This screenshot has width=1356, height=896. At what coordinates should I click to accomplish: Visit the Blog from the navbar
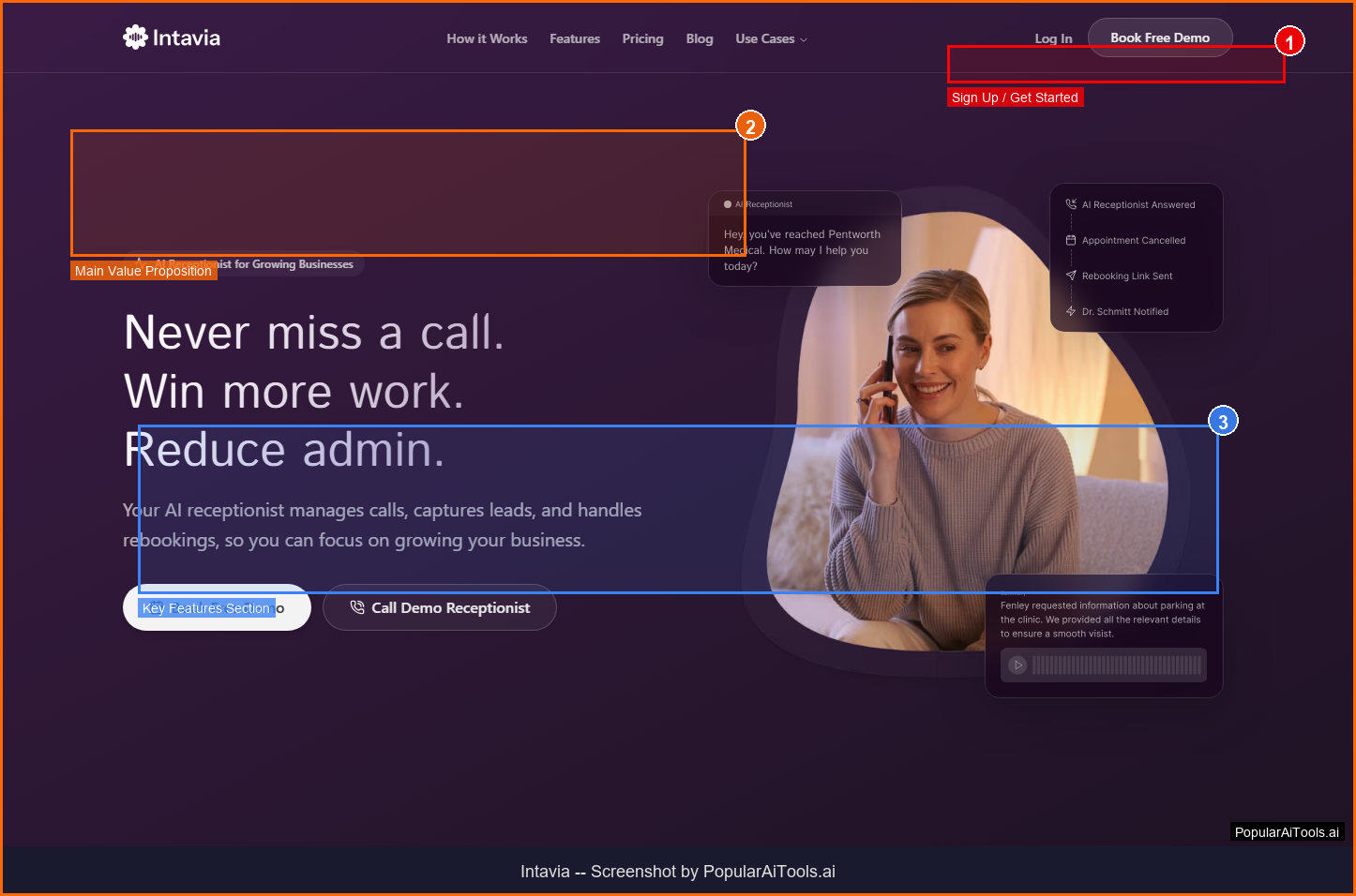point(700,38)
